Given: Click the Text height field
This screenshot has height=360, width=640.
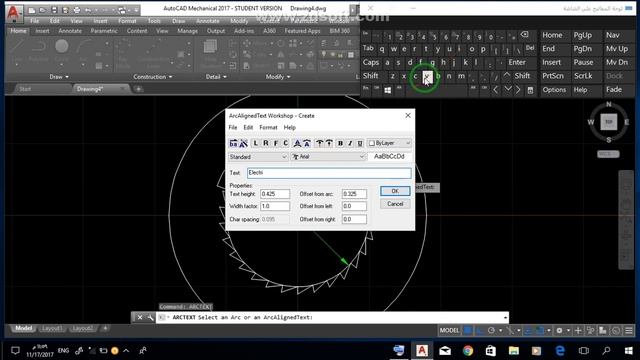Looking at the screenshot, I should click(x=275, y=194).
